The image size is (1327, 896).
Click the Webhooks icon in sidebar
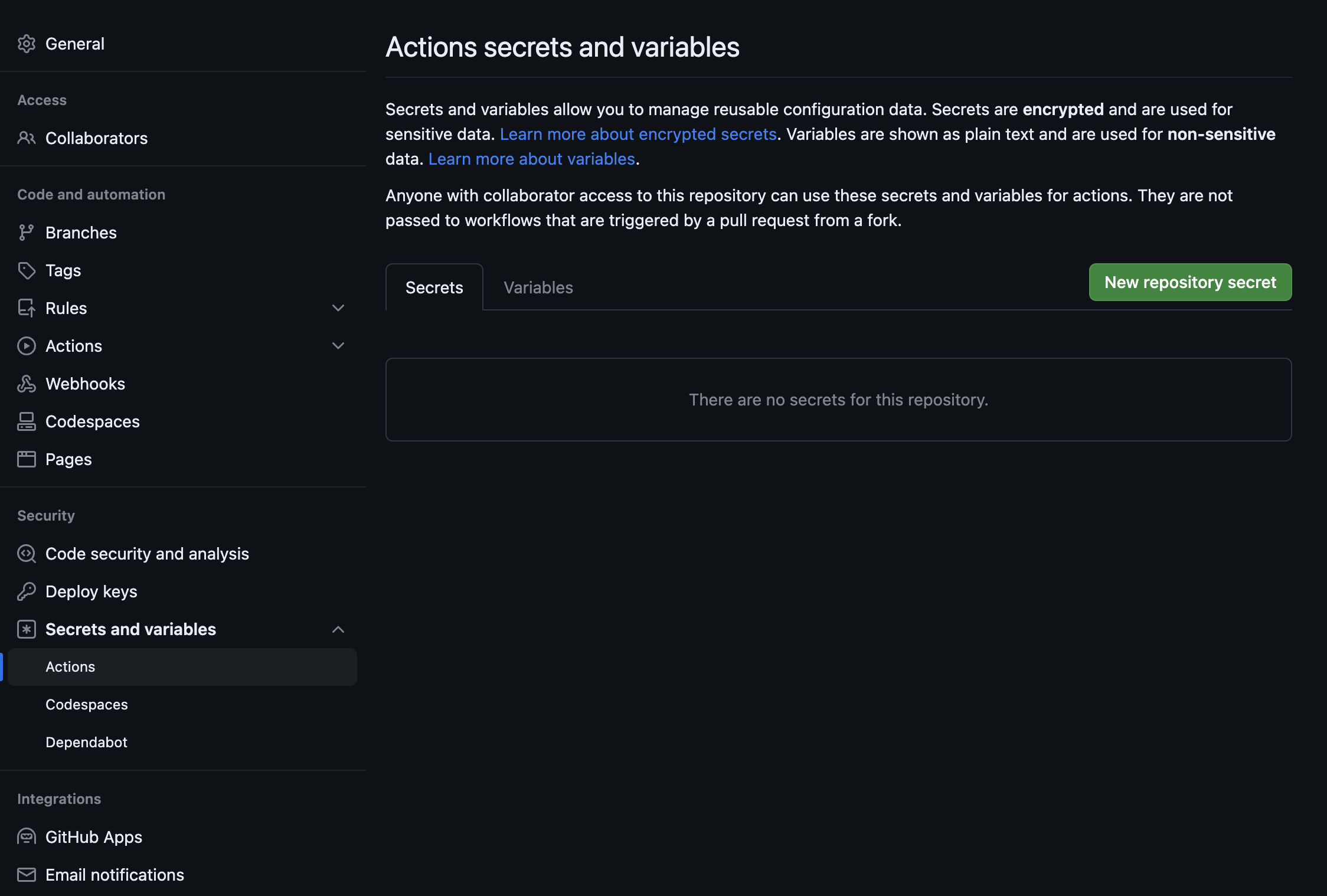click(x=27, y=384)
